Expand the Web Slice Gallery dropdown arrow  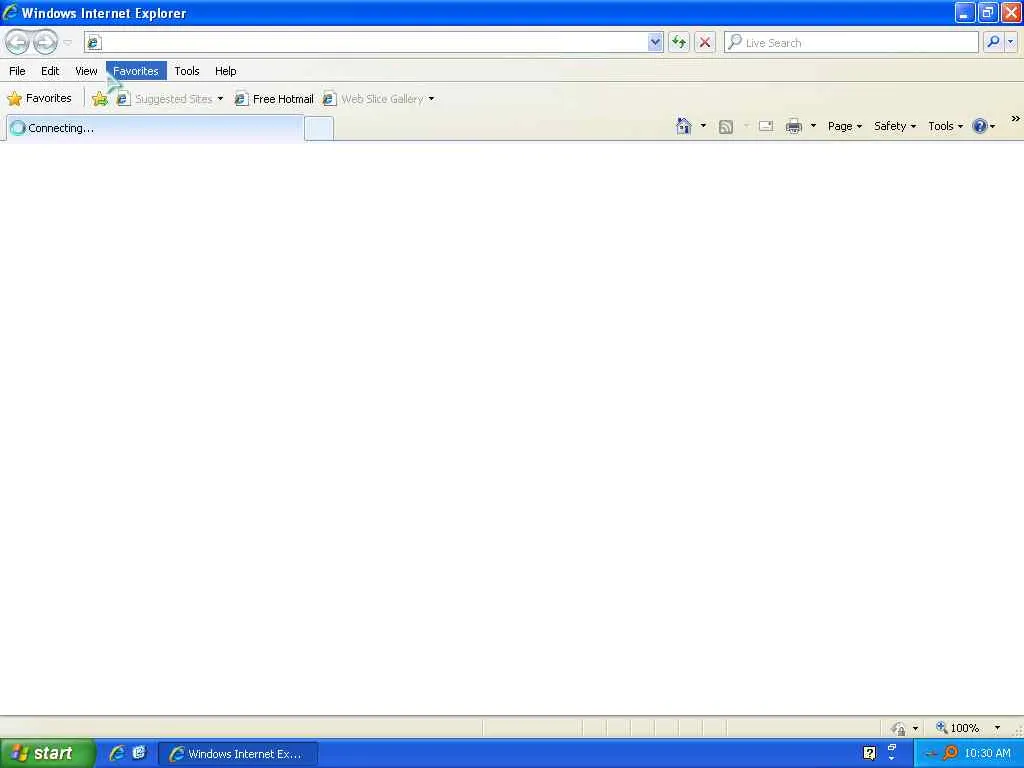pos(431,99)
